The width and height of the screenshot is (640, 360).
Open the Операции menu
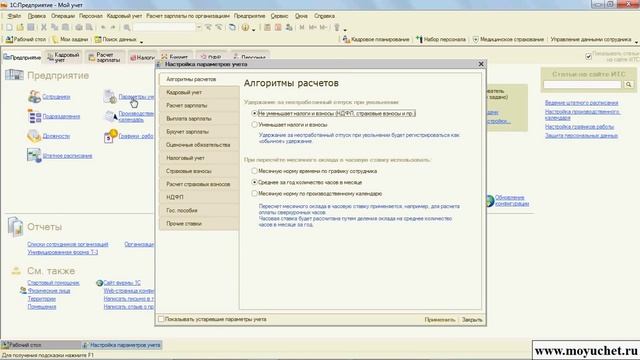63,16
